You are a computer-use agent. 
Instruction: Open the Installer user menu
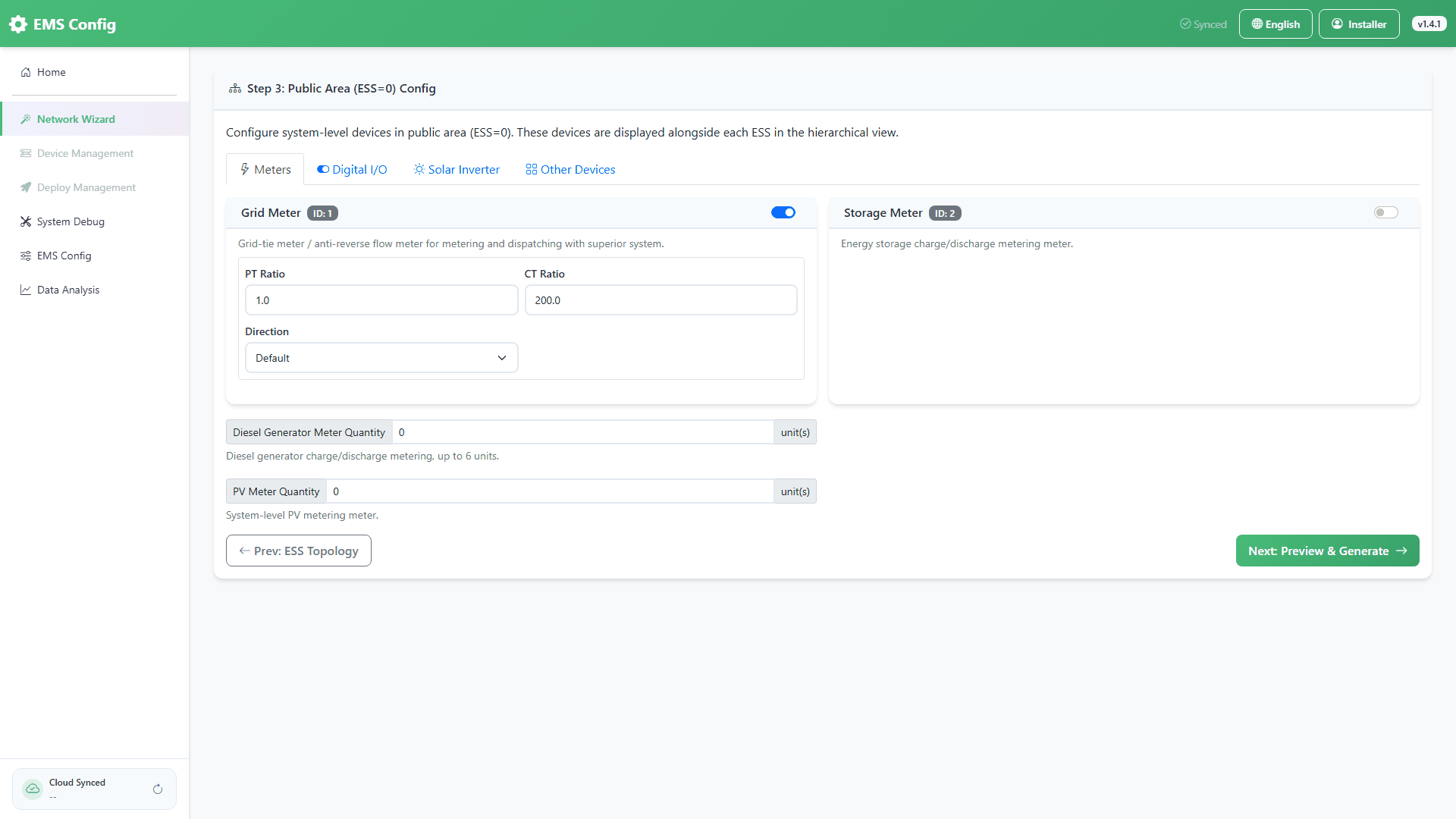tap(1359, 24)
